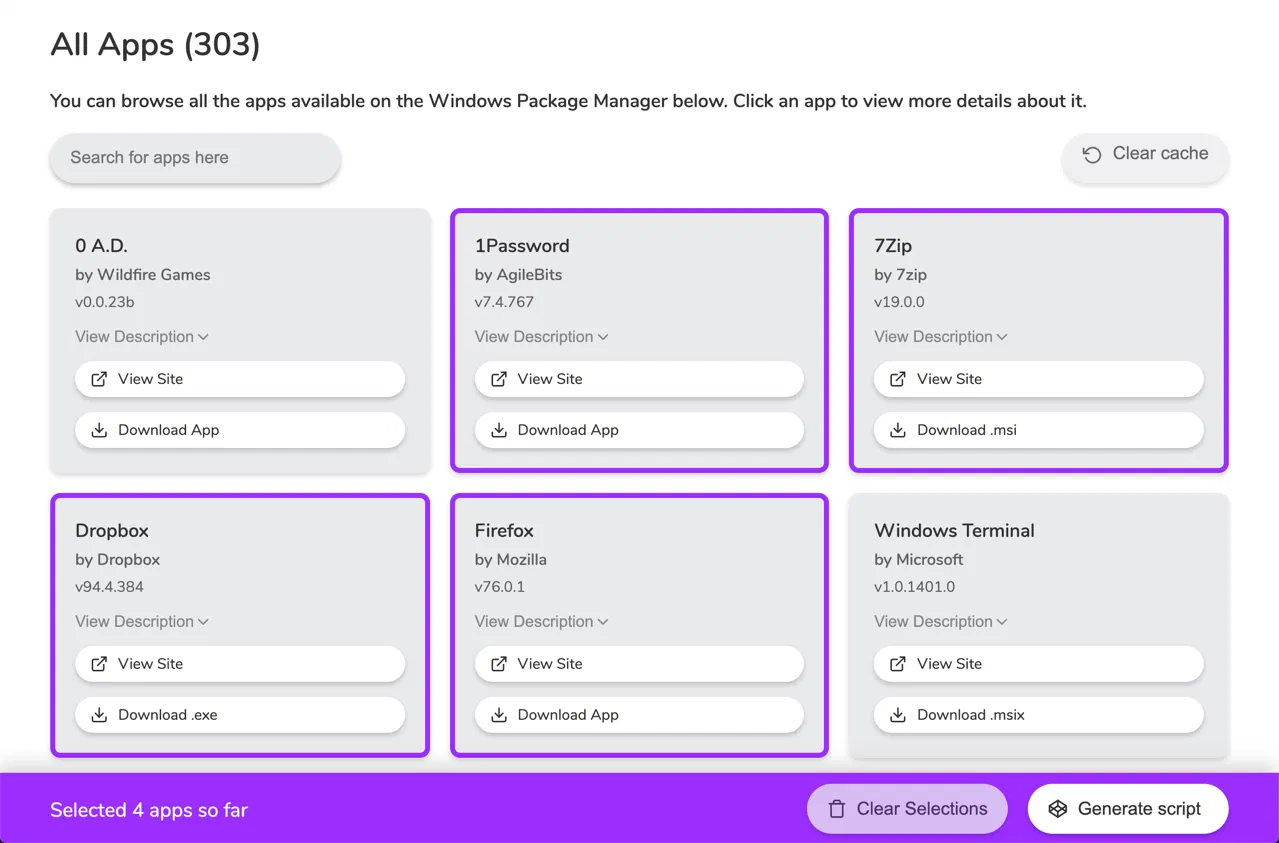Expand View Description for Firefox
Image resolution: width=1279 pixels, height=843 pixels.
coord(541,622)
